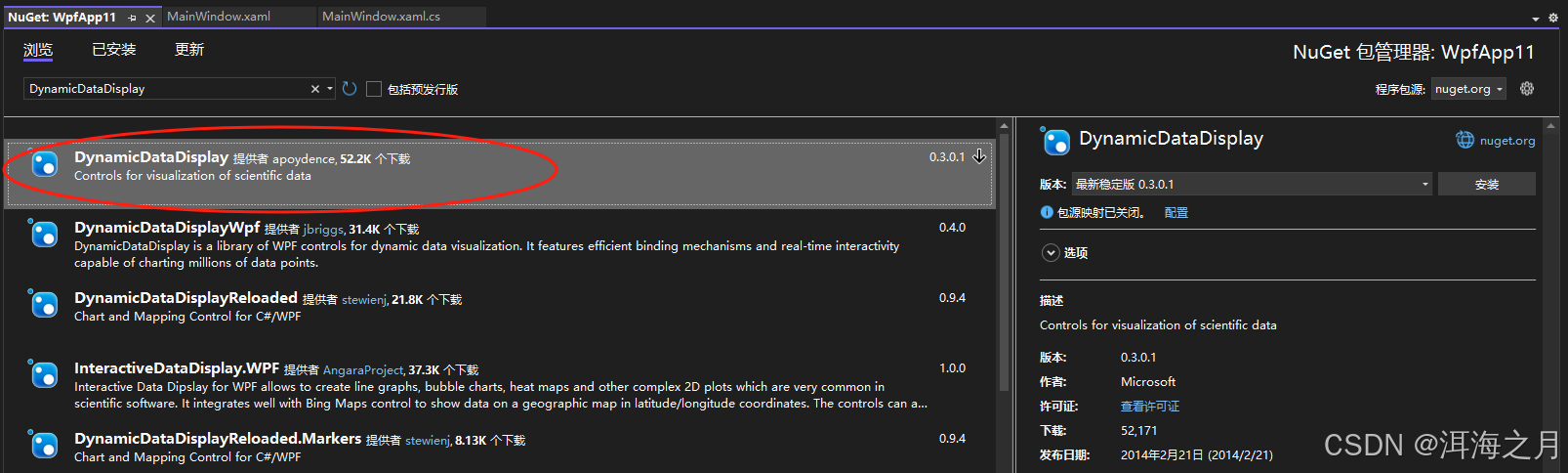Click version 0.4.0 of DynamicDataDisplayWpf

pyautogui.click(x=952, y=228)
